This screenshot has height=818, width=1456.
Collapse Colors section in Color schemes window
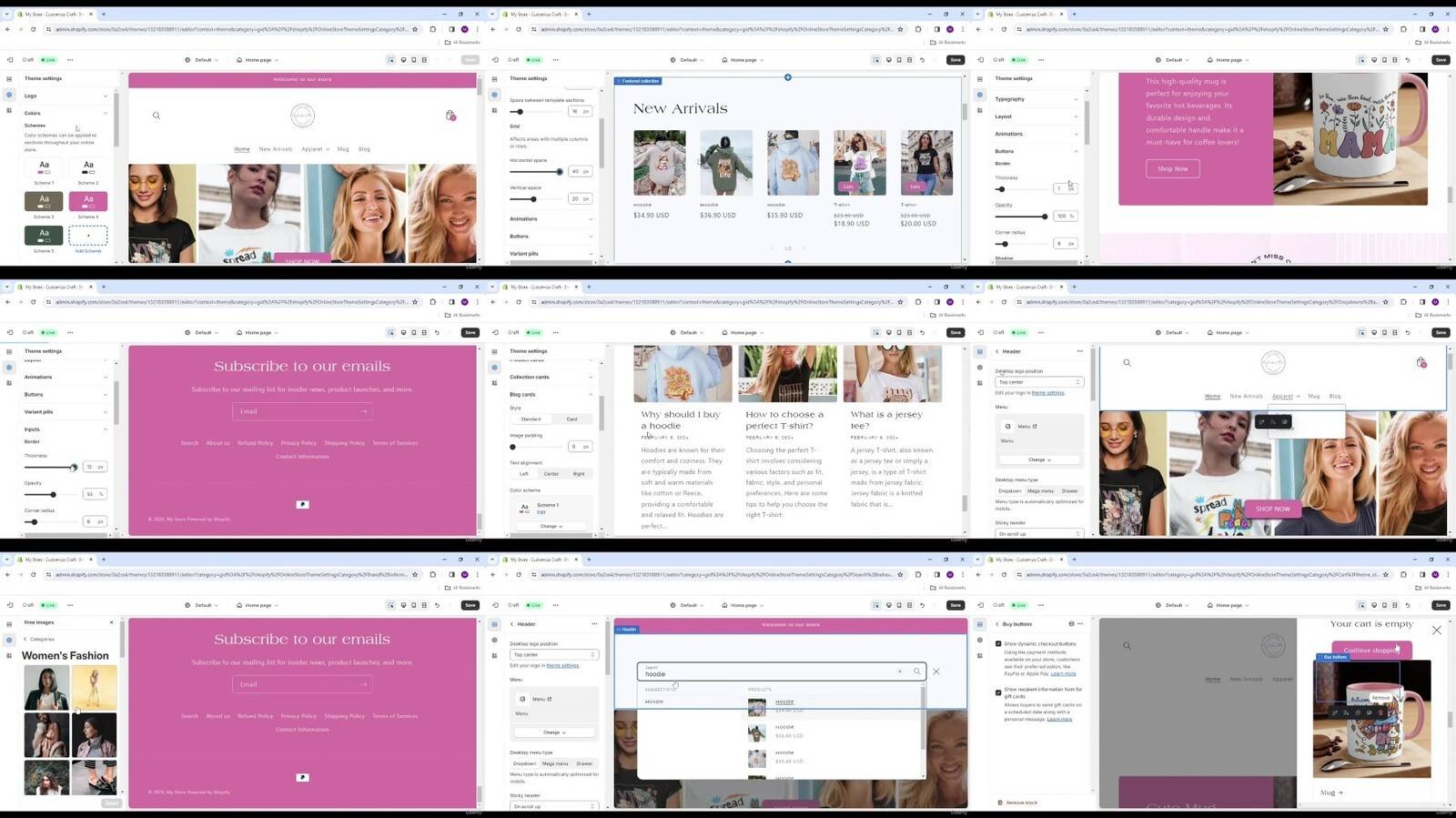tap(66, 113)
